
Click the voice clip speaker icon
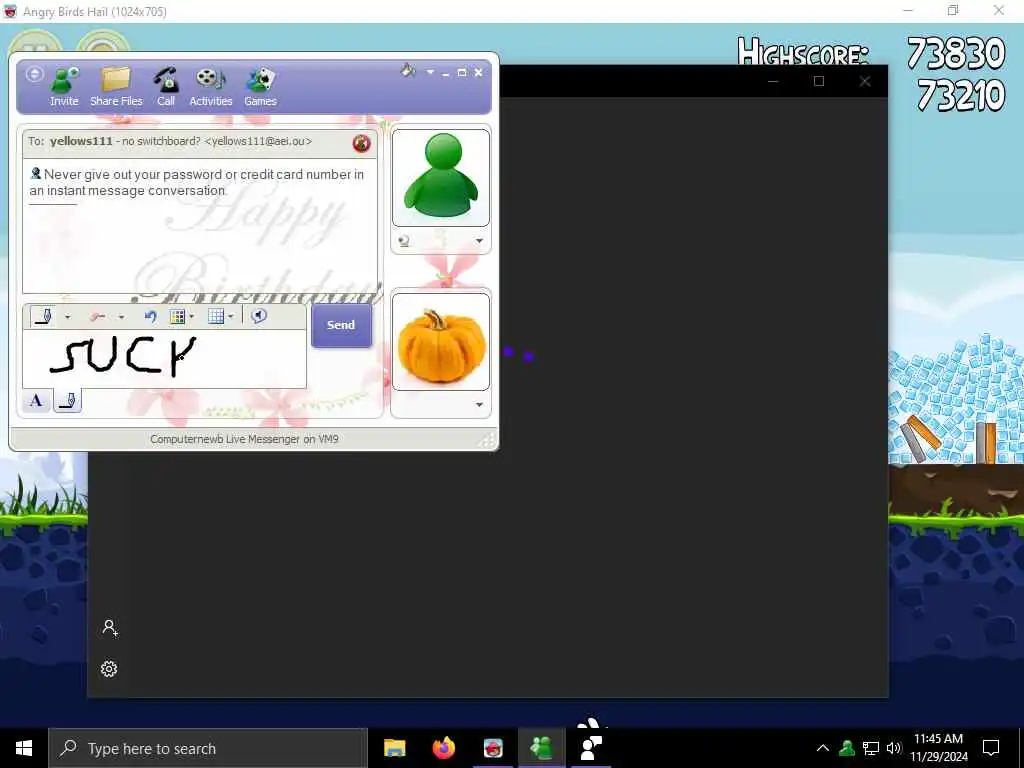tap(259, 316)
